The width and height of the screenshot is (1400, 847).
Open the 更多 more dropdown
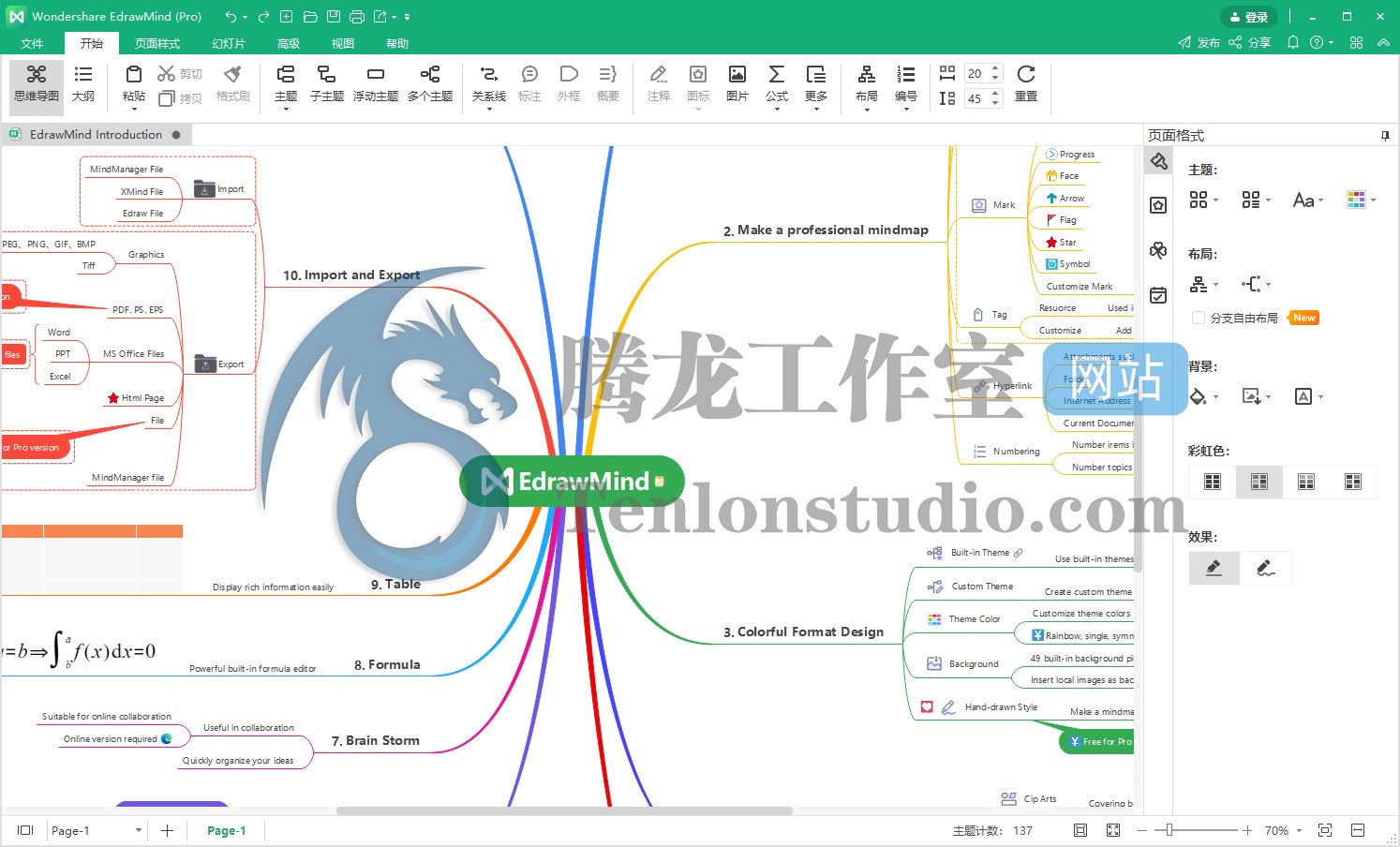pos(816,109)
